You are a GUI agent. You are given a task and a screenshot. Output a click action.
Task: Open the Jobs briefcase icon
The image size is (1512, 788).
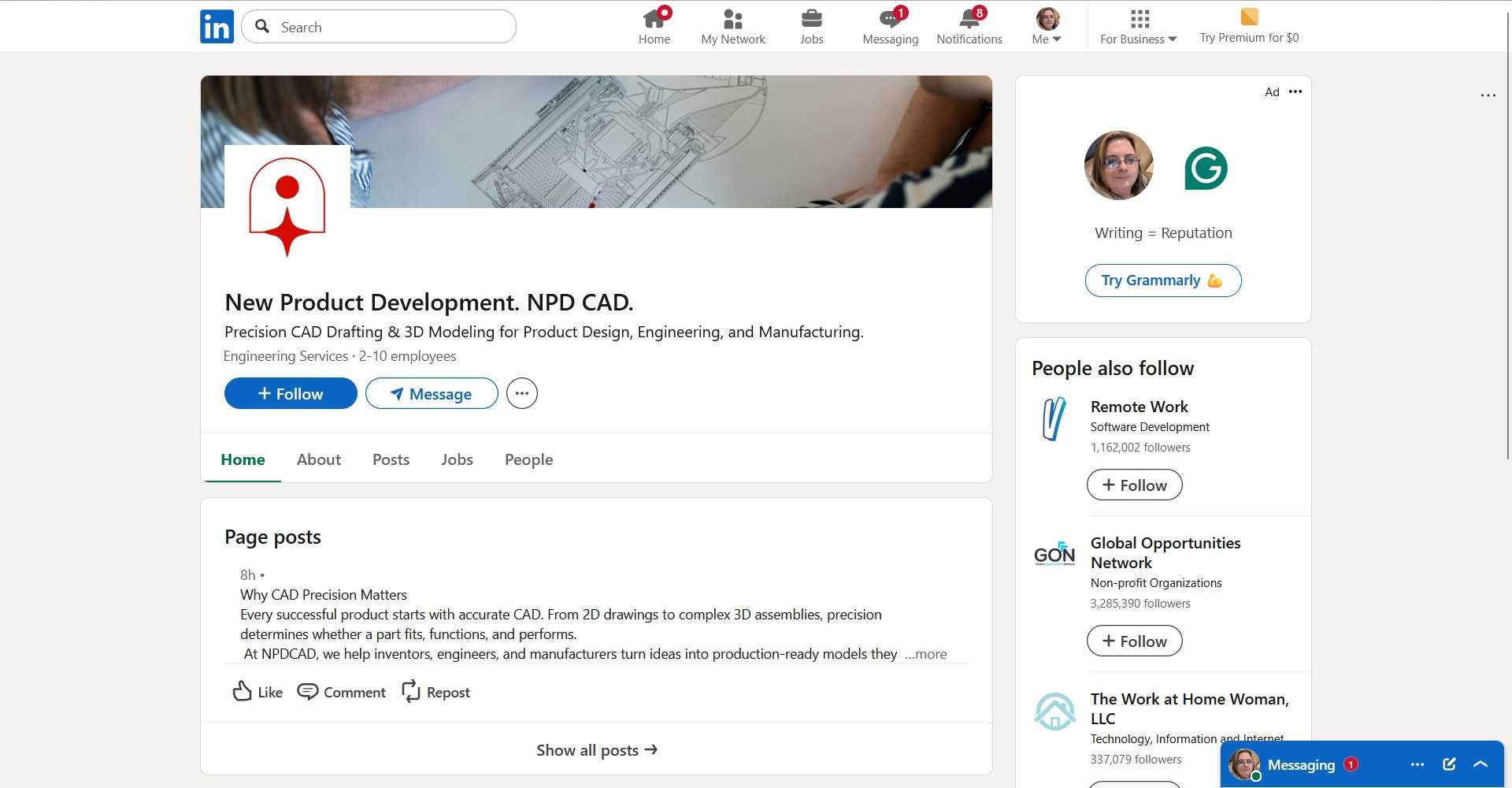coord(811,19)
